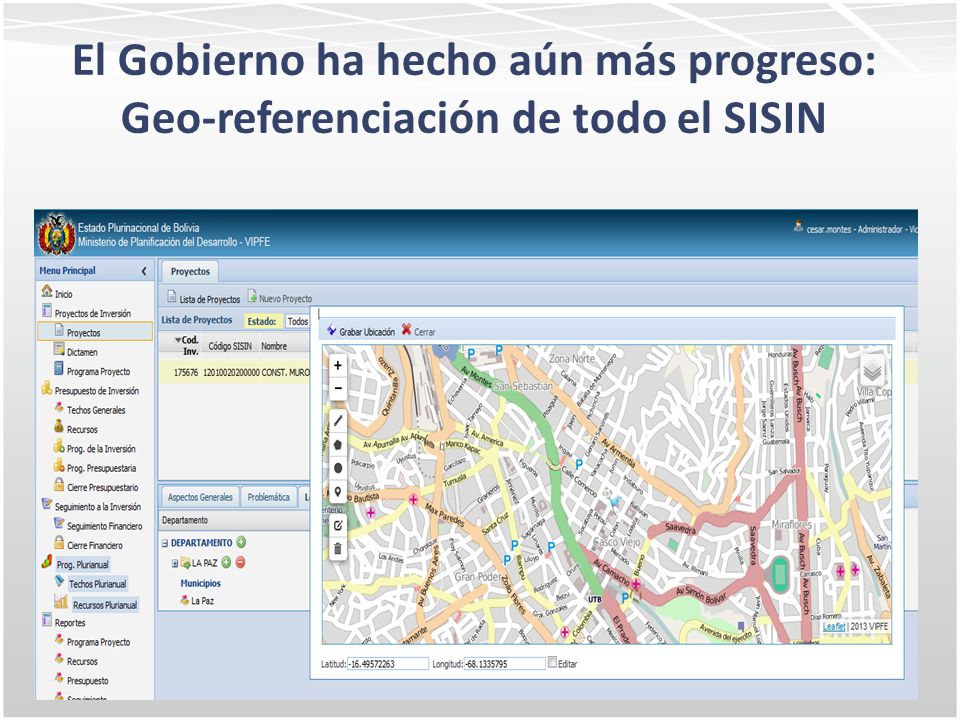
Task: Select Presupuesto de Inversión menu group
Action: pyautogui.click(x=91, y=391)
